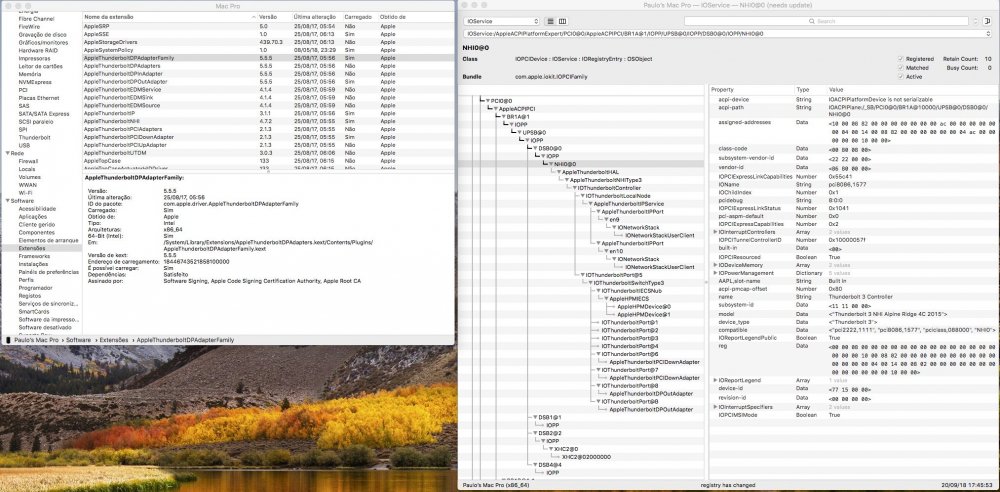Click Software in the bottom path bar

(x=78, y=340)
